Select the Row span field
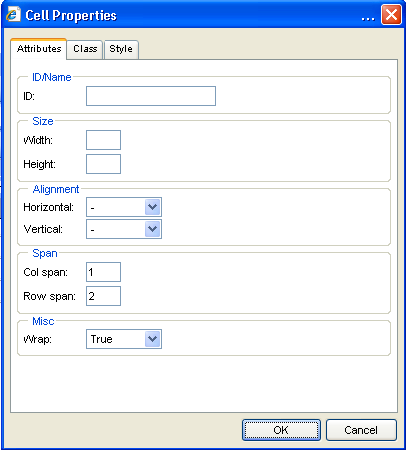The width and height of the screenshot is (406, 450). [x=103, y=296]
